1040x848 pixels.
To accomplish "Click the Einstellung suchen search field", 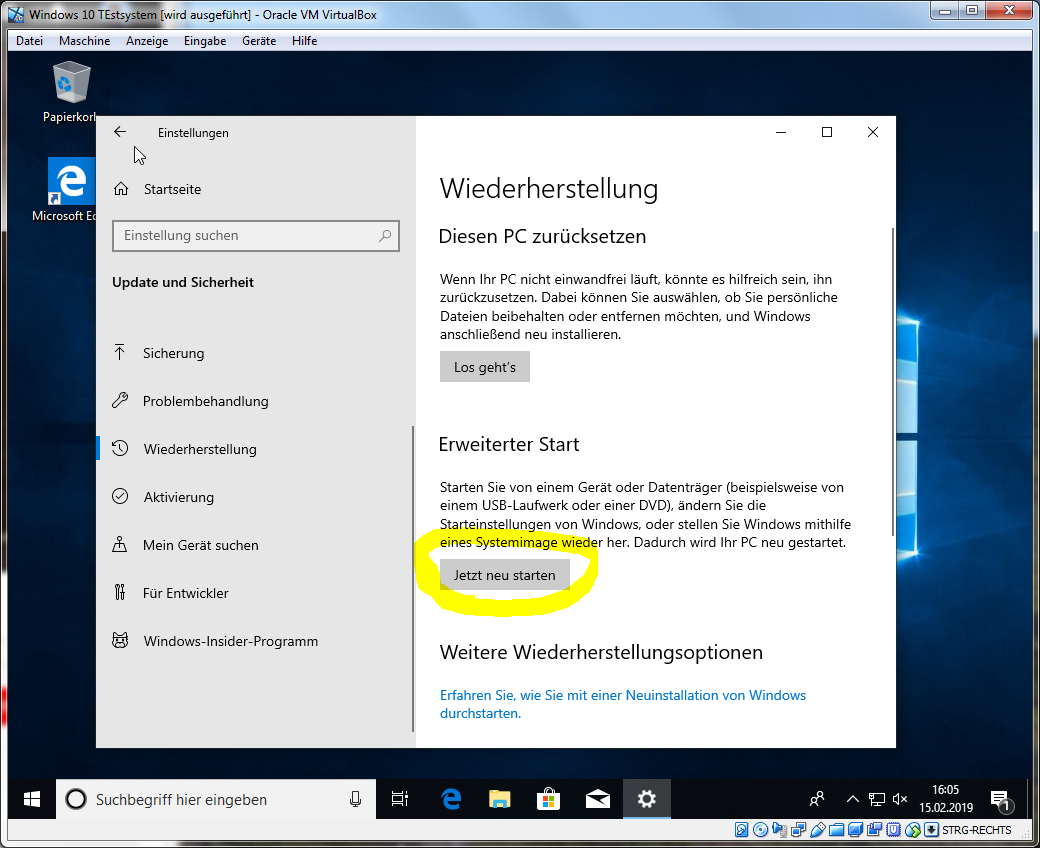I will [x=245, y=236].
